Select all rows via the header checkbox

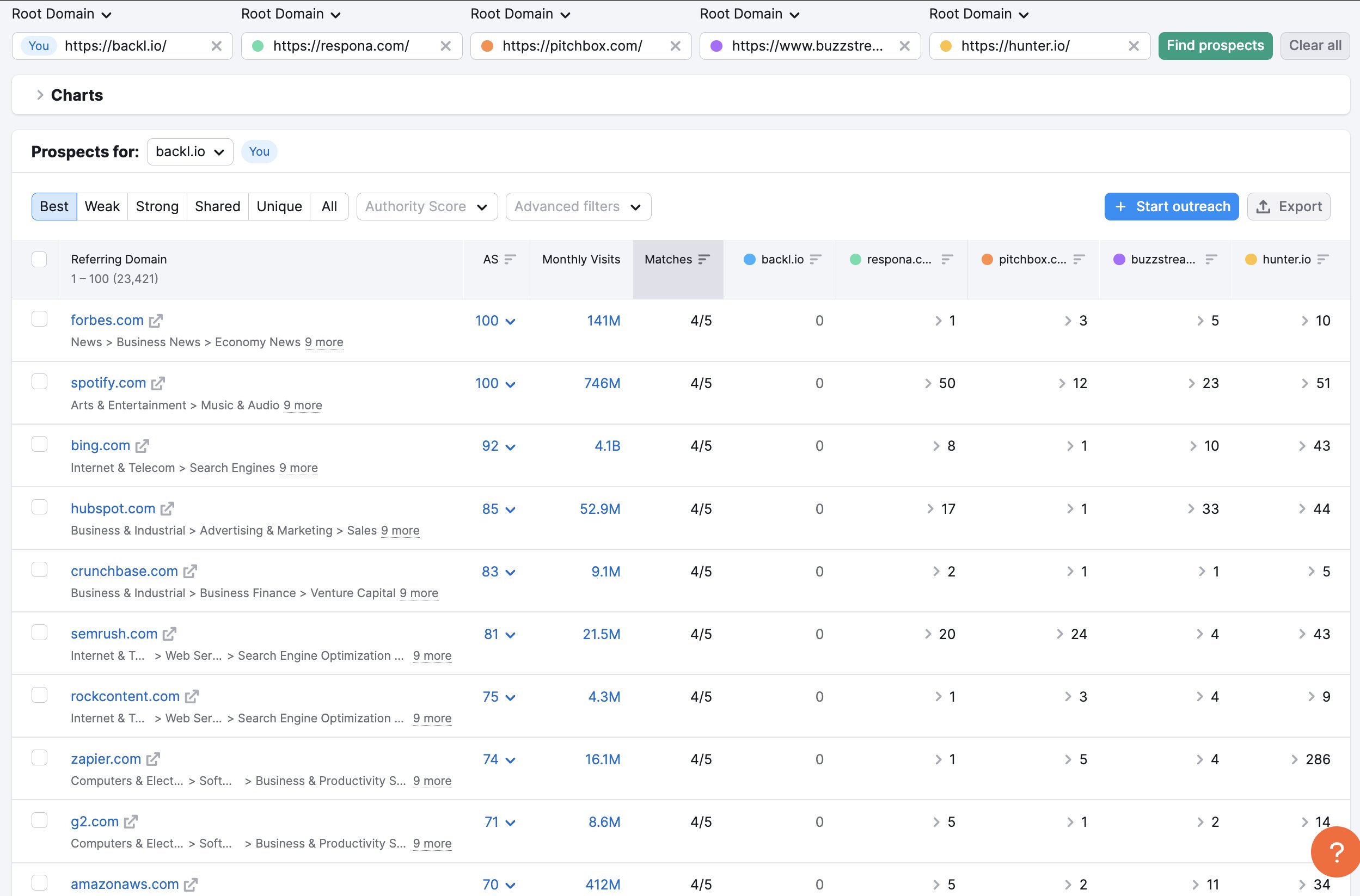coord(39,259)
